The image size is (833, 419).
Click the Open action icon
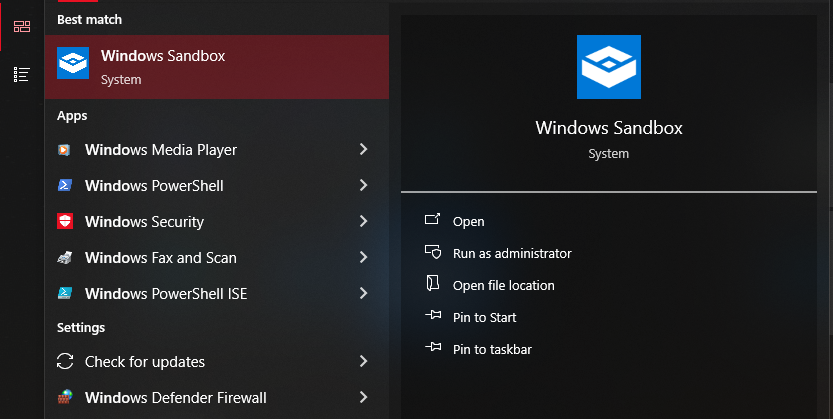pos(432,219)
